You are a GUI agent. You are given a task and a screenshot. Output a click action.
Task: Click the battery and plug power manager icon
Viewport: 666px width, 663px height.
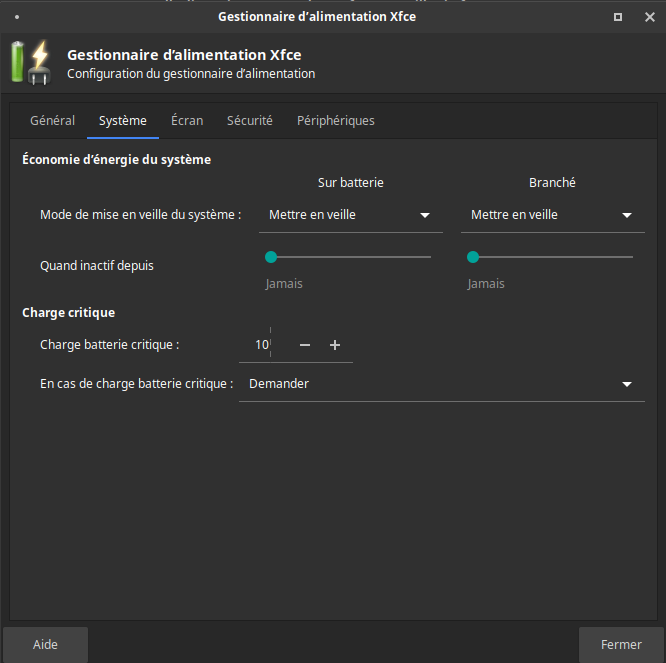(x=31, y=62)
